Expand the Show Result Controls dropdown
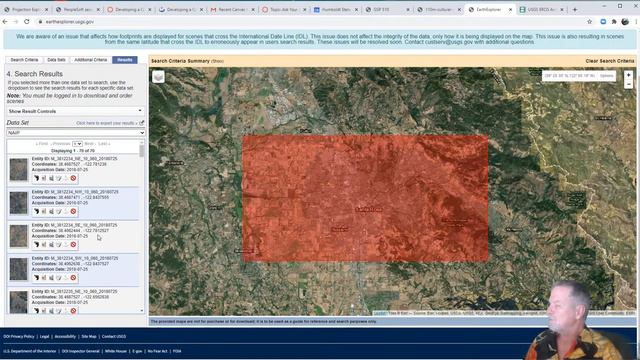The image size is (640, 360). (75, 111)
